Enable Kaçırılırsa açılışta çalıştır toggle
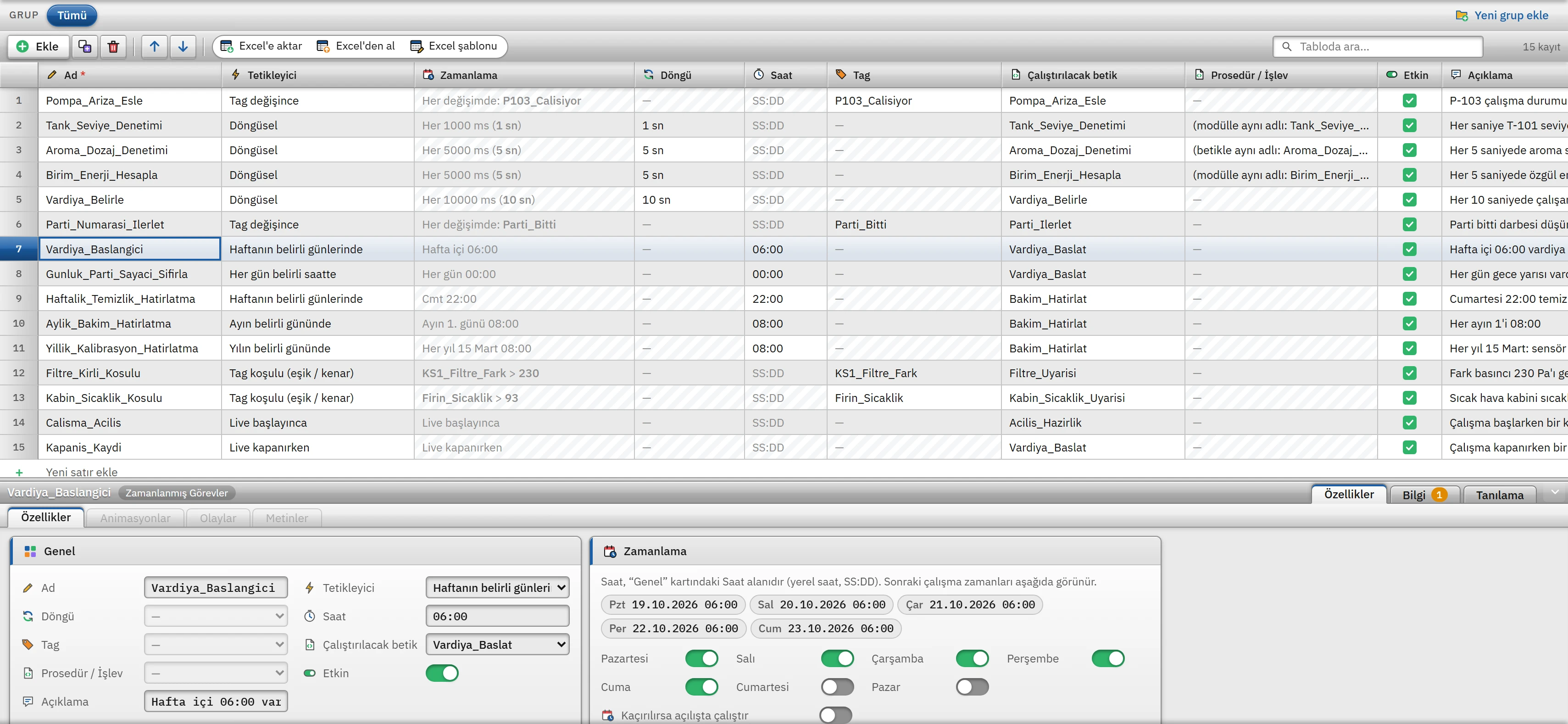Viewport: 1568px width, 724px height. click(836, 715)
